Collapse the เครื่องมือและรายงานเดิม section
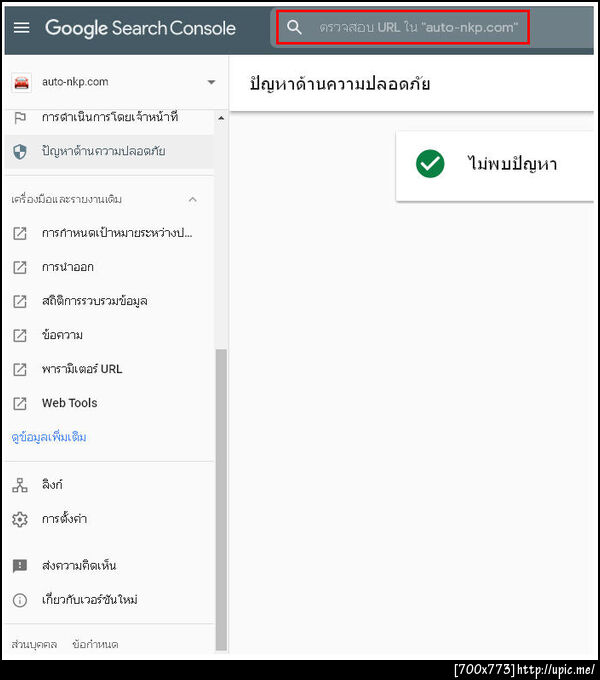 tap(193, 199)
